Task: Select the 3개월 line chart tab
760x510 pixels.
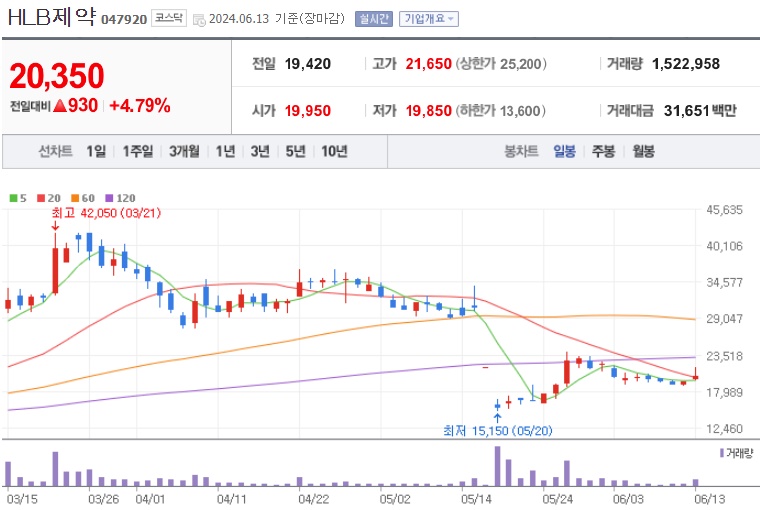Action: pyautogui.click(x=184, y=151)
